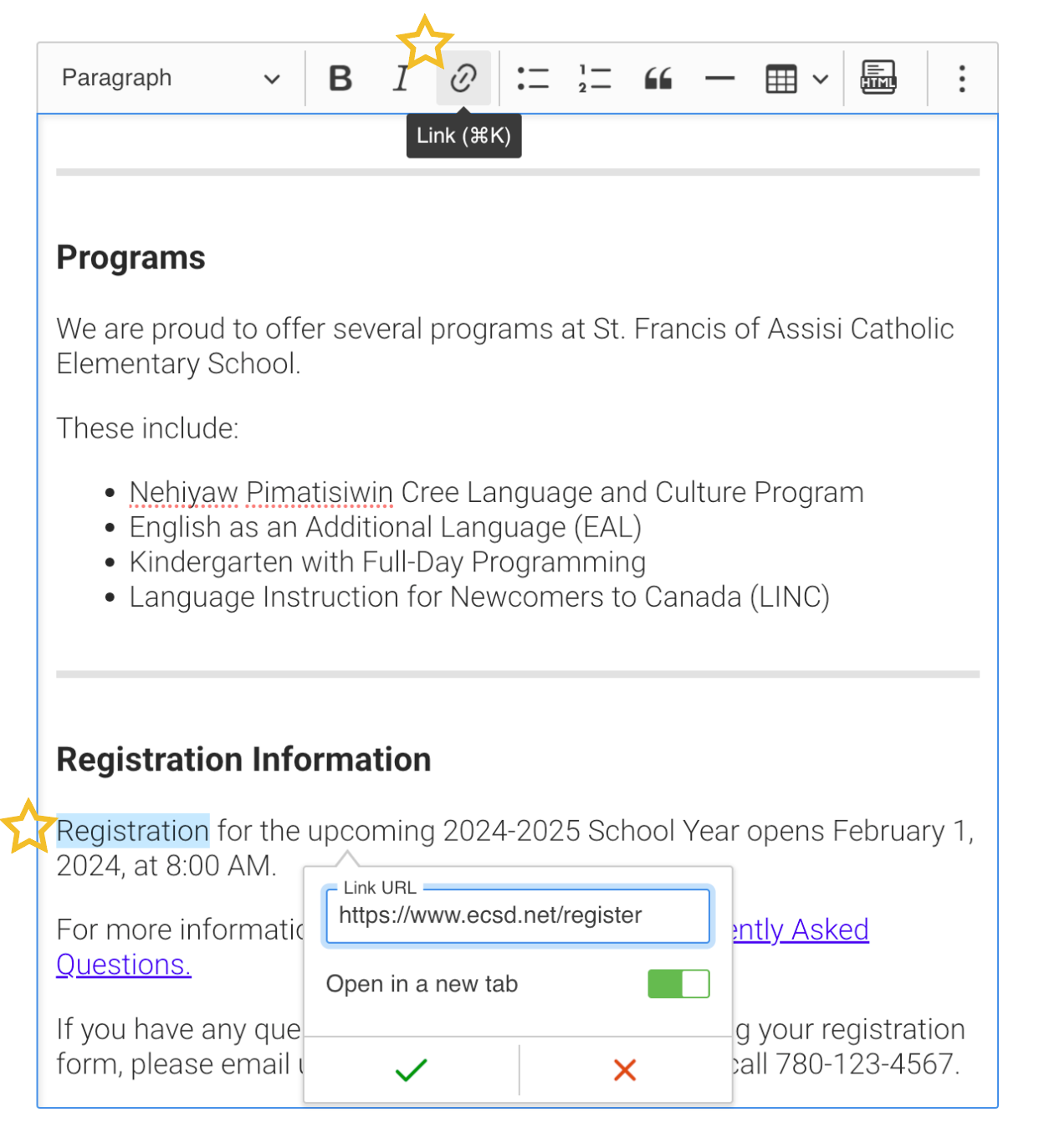Cancel the link with the red X
The height and width of the screenshot is (1148, 1039).
625,1069
